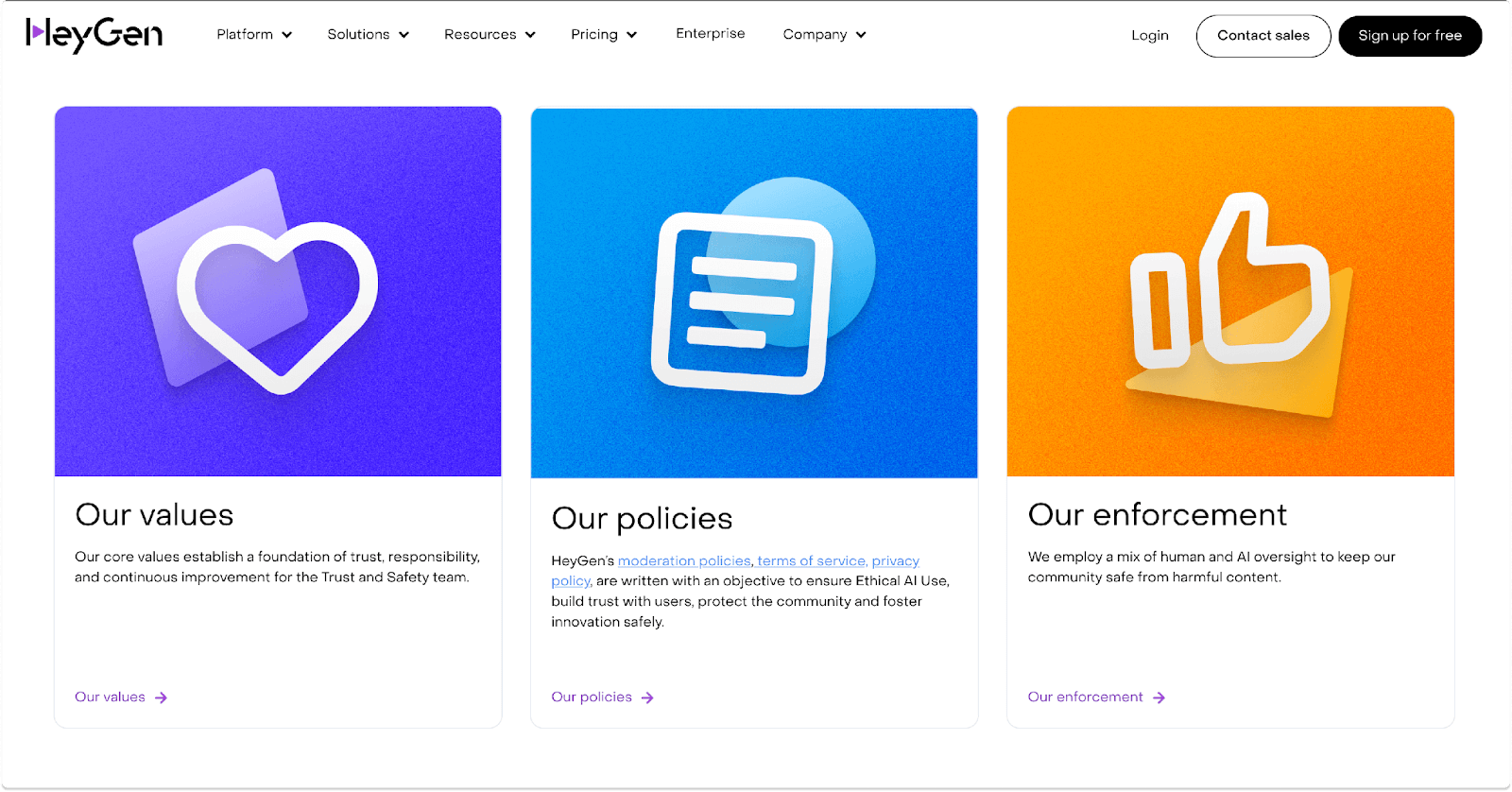Click Sign up for free button

point(1409,36)
